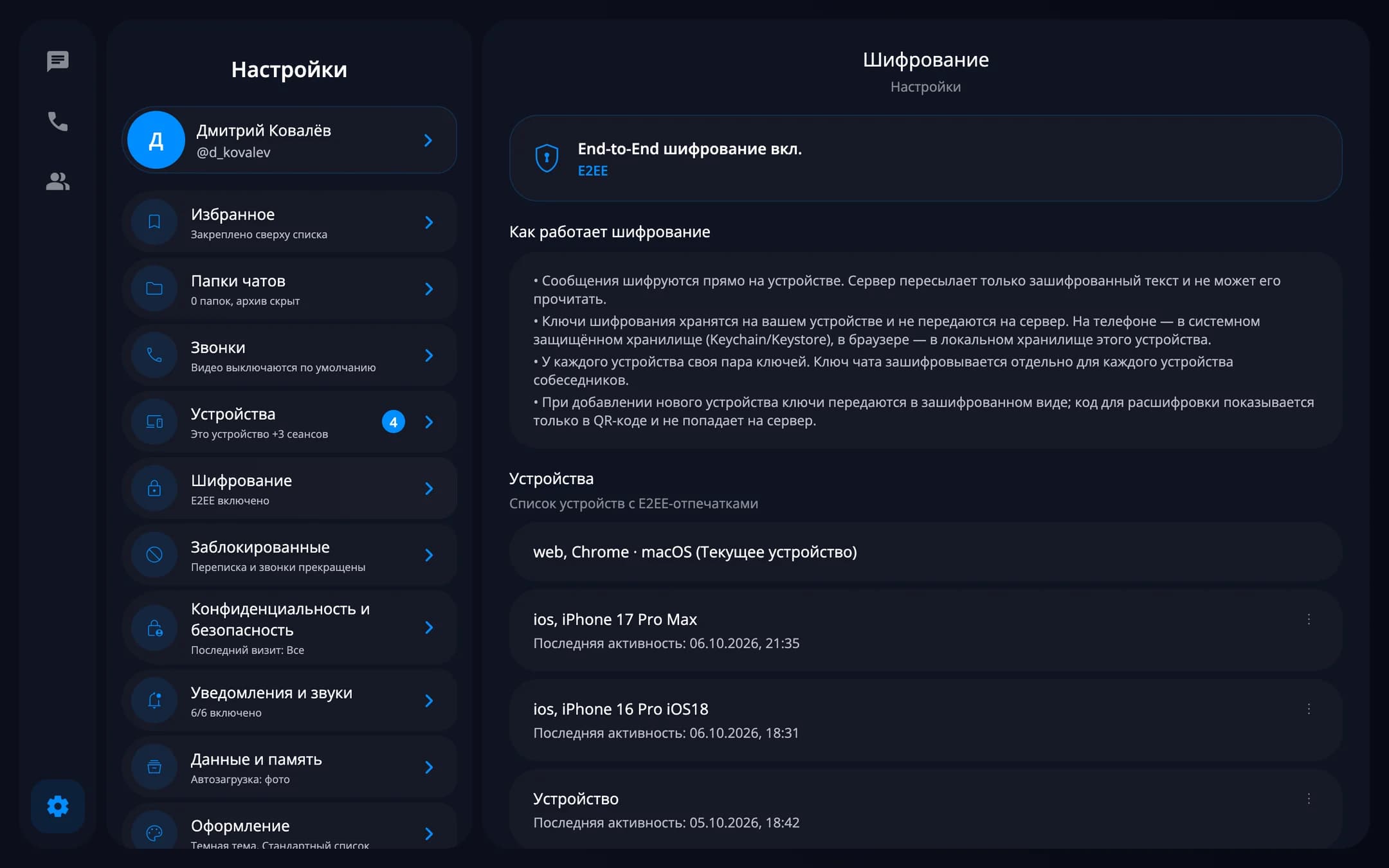Open Конфиденциальность и безопасность settings
The image size is (1389, 868).
click(289, 628)
